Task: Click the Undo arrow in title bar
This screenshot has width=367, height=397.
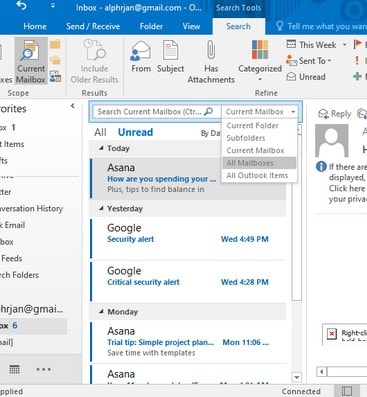Action: coord(22,6)
